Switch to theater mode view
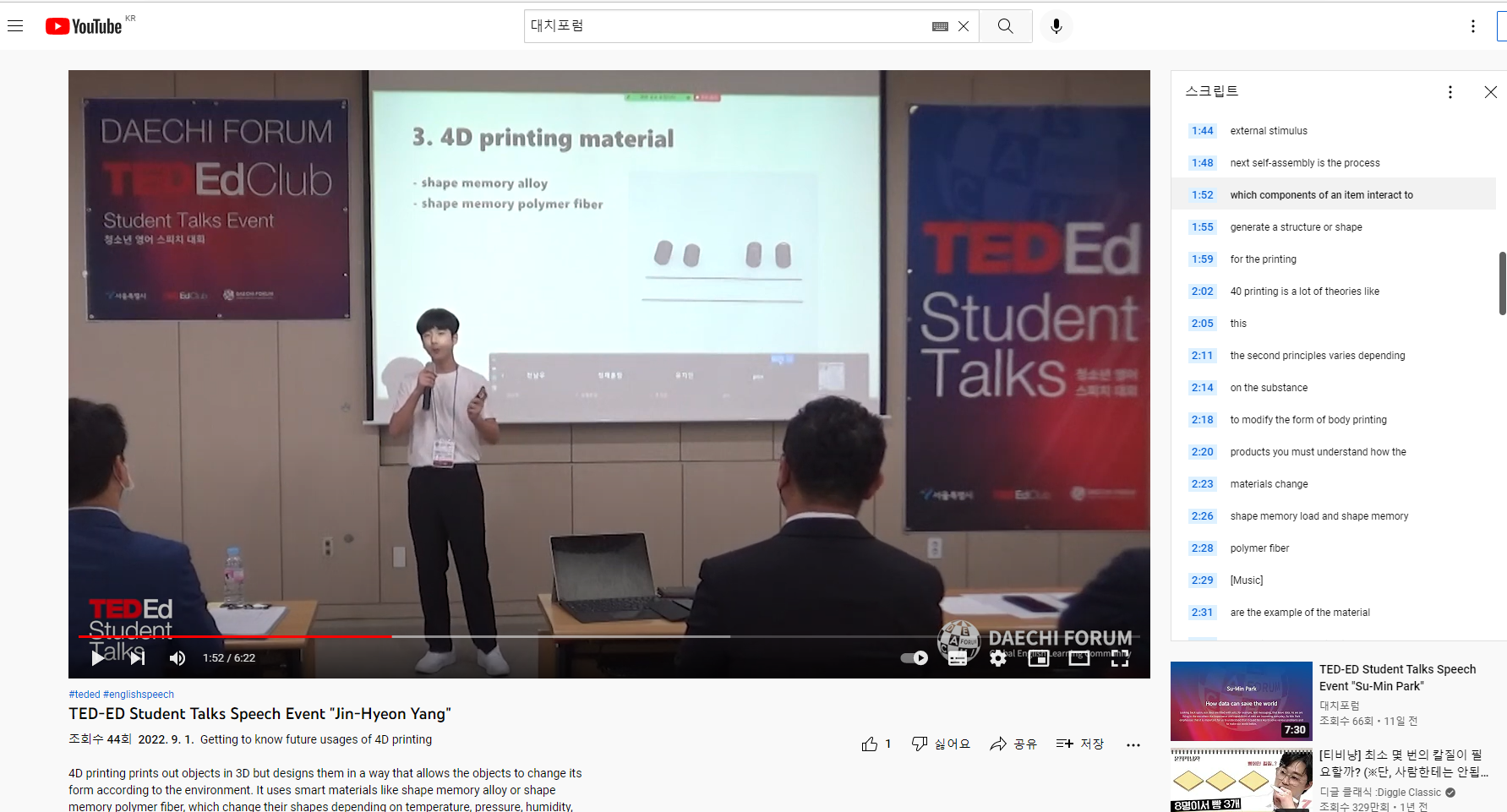This screenshot has height=812, width=1507. pos(1079,658)
